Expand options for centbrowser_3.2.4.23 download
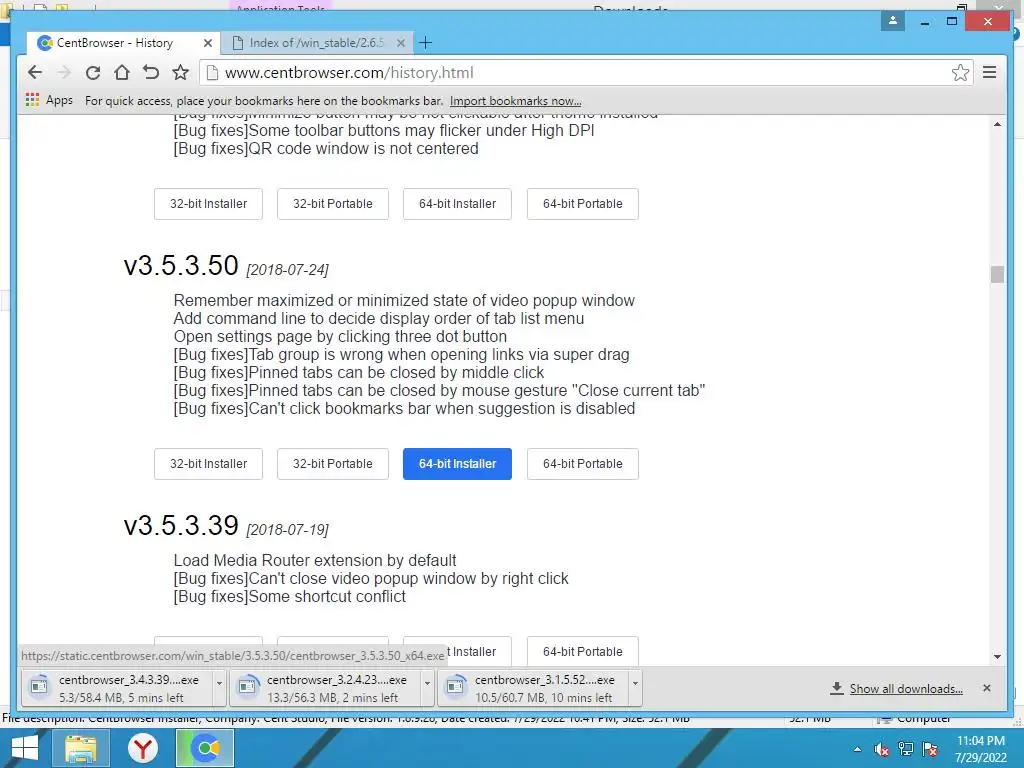Image resolution: width=1024 pixels, height=768 pixels. pos(427,688)
